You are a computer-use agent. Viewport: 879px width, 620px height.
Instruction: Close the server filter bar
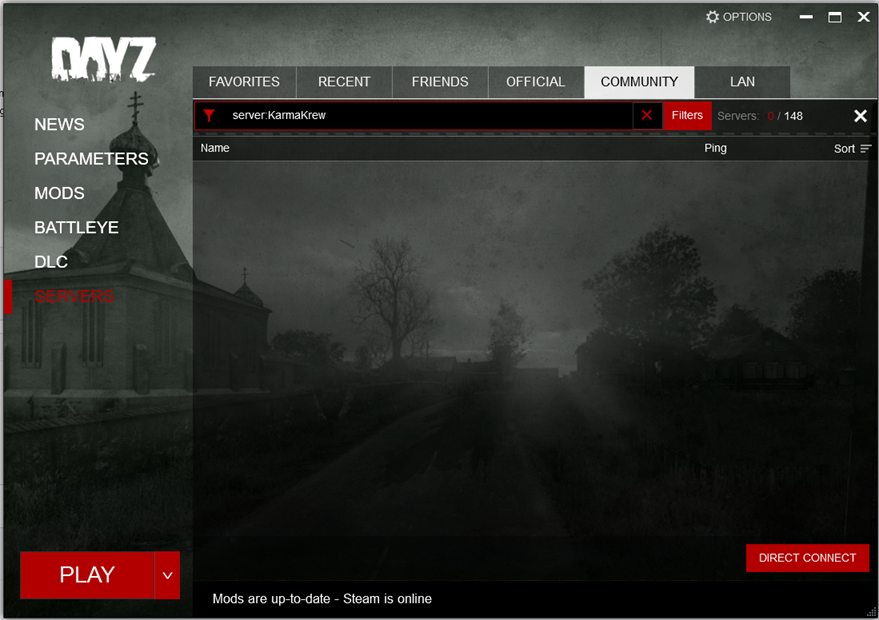tap(860, 115)
